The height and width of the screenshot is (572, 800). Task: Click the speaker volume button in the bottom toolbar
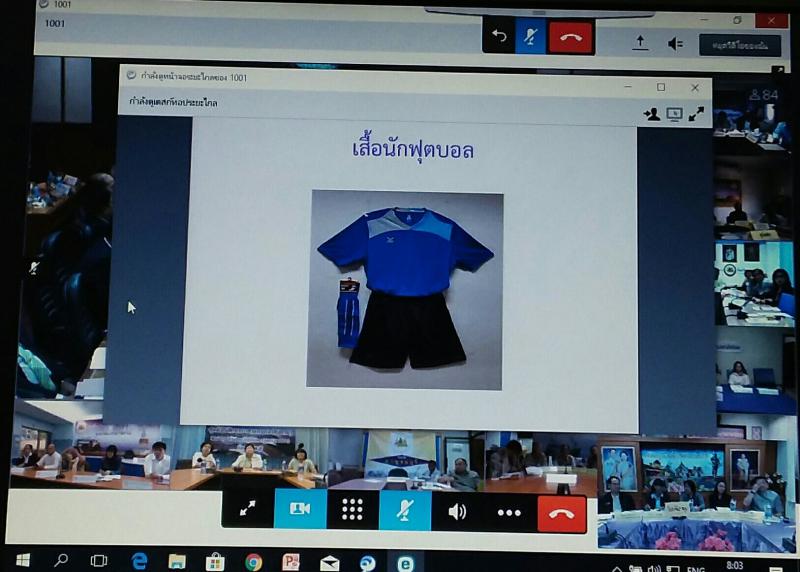(x=457, y=511)
